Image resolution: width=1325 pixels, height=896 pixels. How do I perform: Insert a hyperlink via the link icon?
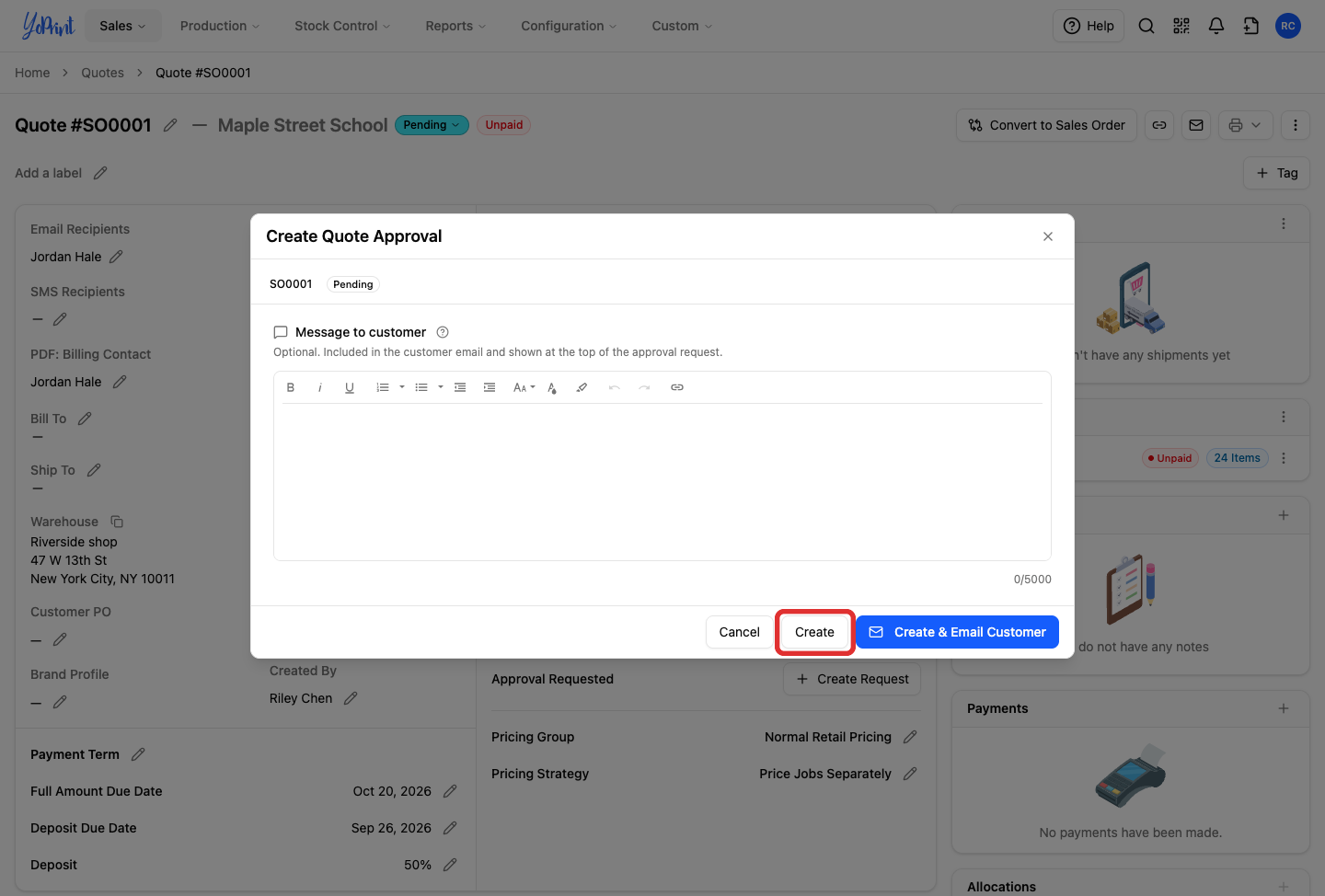[677, 387]
